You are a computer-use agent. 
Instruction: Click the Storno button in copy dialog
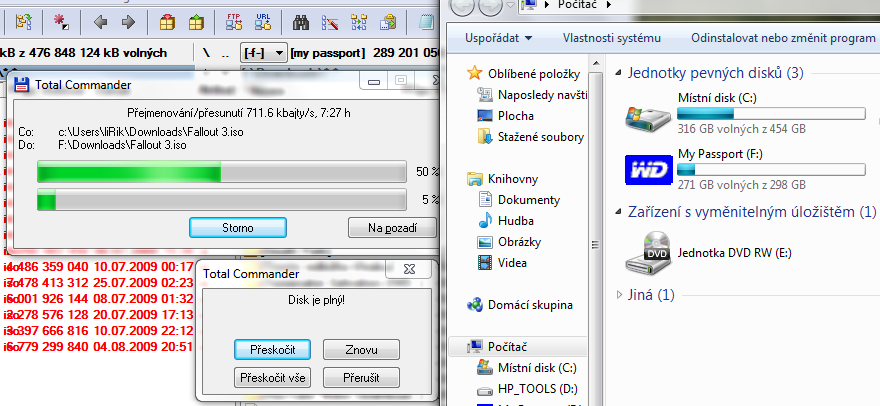[238, 228]
